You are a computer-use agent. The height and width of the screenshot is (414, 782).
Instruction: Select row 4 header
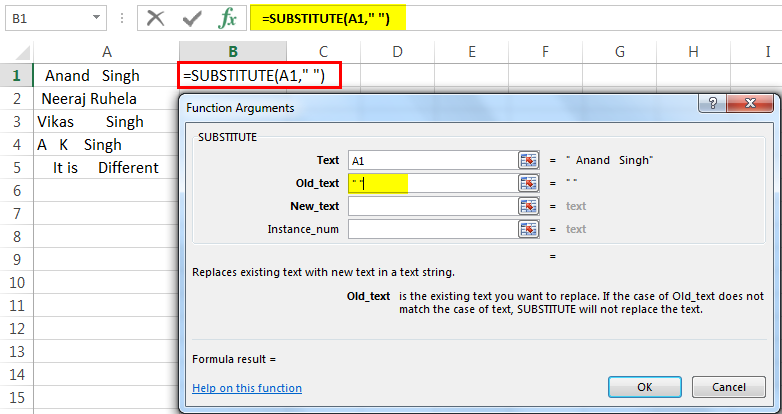pos(16,144)
